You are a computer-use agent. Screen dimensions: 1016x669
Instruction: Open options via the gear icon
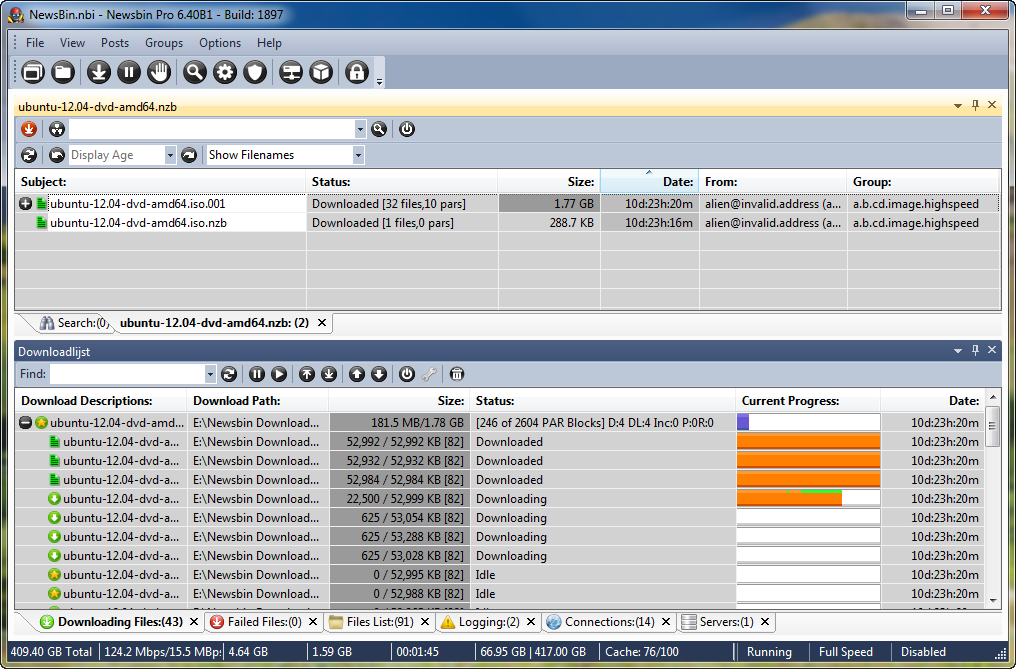(x=225, y=72)
